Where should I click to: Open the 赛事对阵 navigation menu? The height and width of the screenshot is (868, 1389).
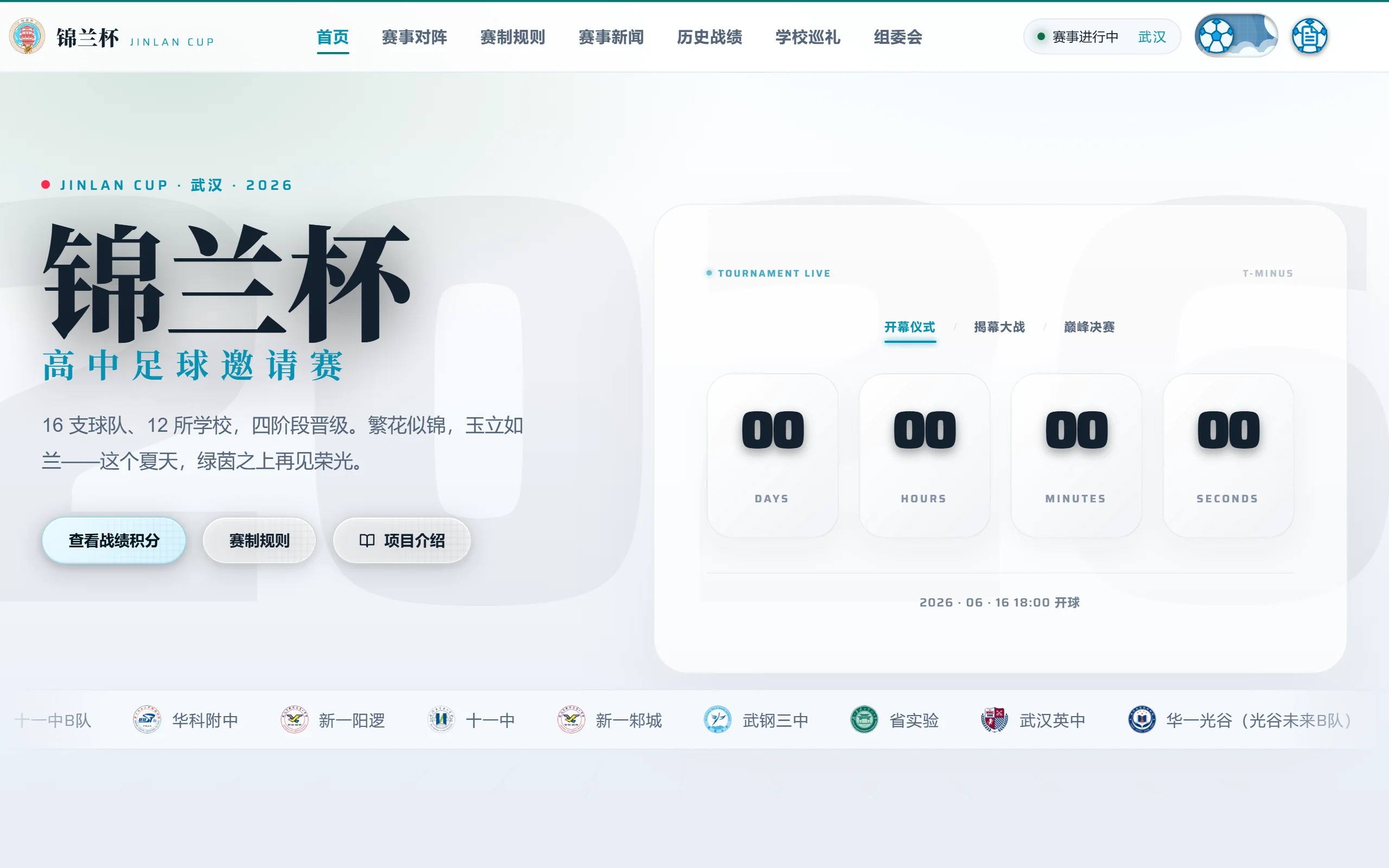tap(415, 37)
